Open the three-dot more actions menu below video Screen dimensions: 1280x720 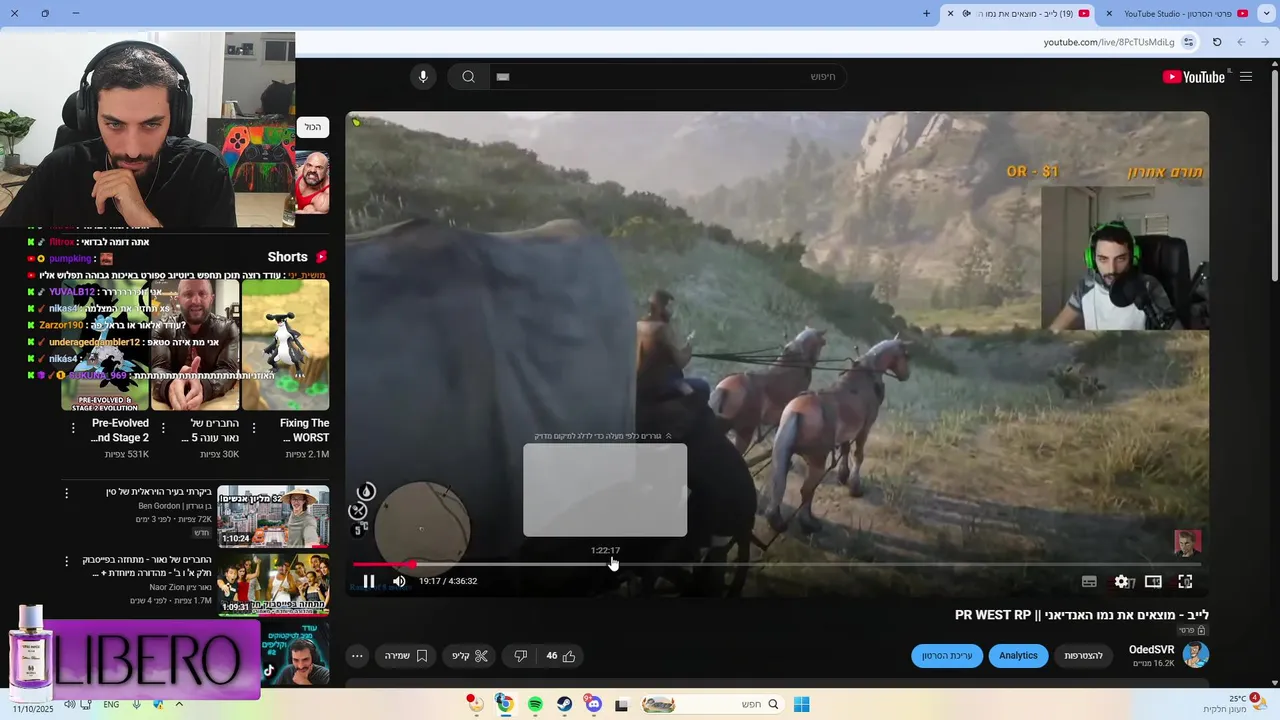point(357,656)
